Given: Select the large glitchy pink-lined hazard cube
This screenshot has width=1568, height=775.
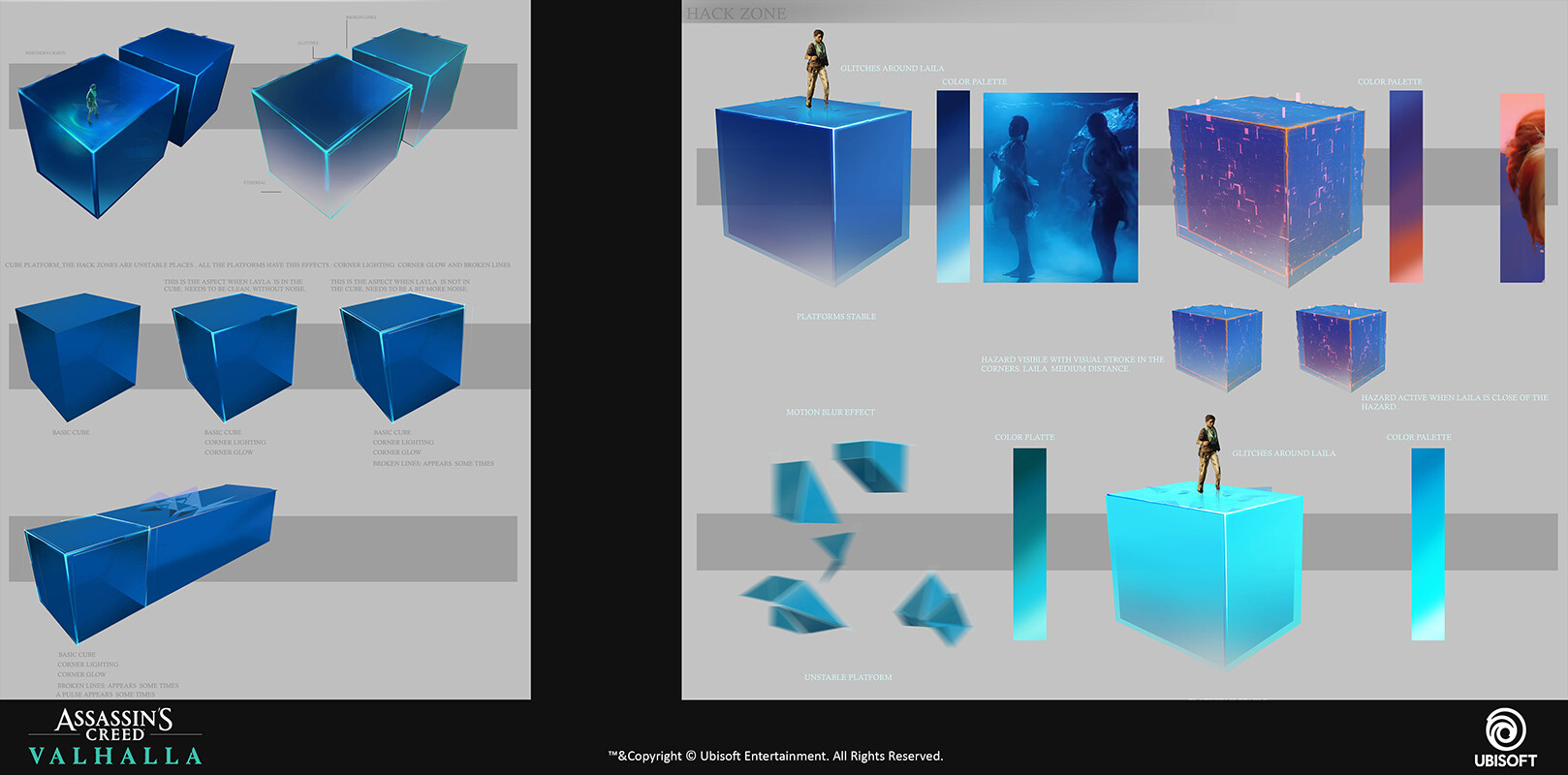Looking at the screenshot, I should (1267, 191).
